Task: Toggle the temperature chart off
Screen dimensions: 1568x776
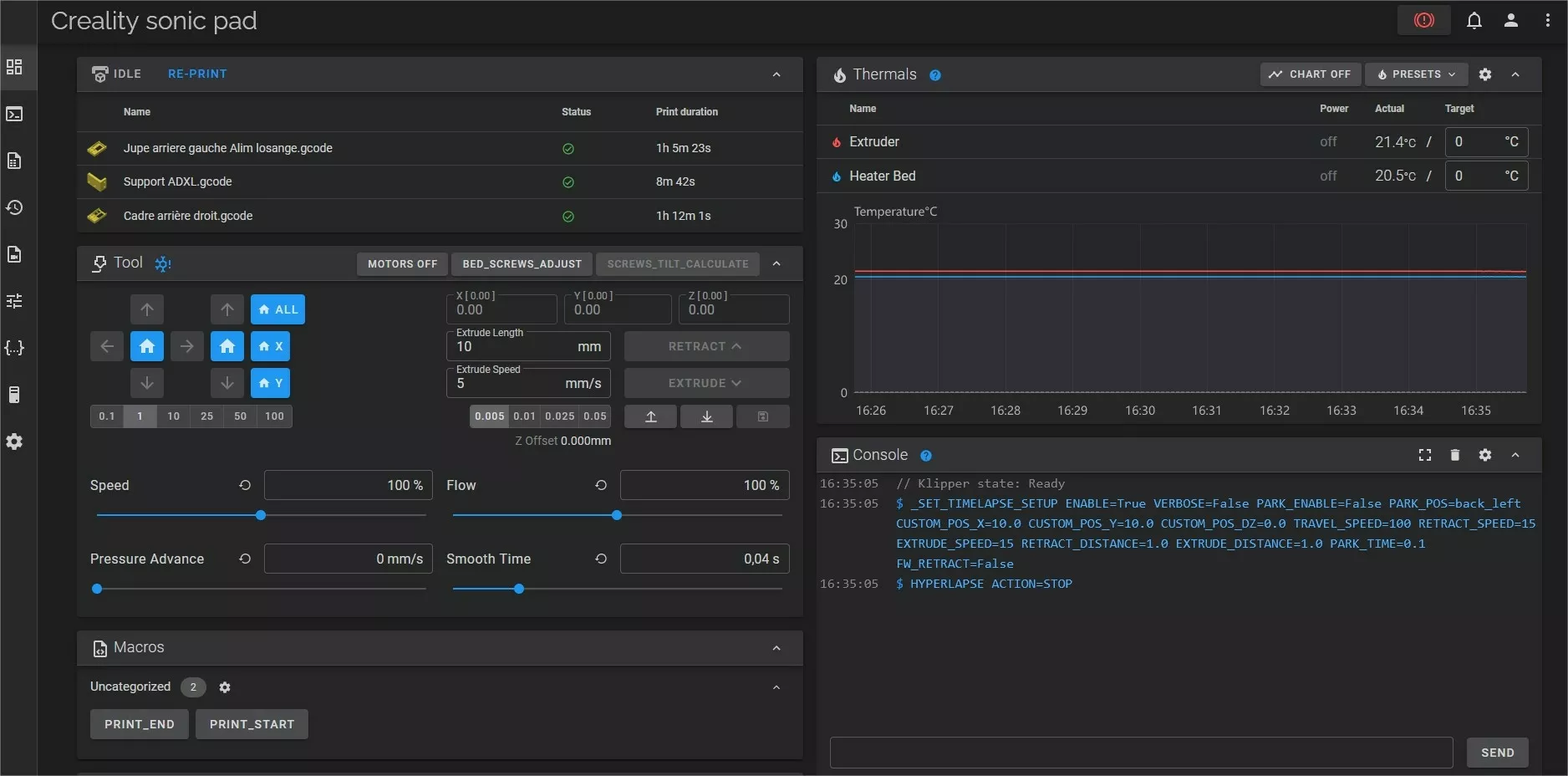Action: point(1310,74)
